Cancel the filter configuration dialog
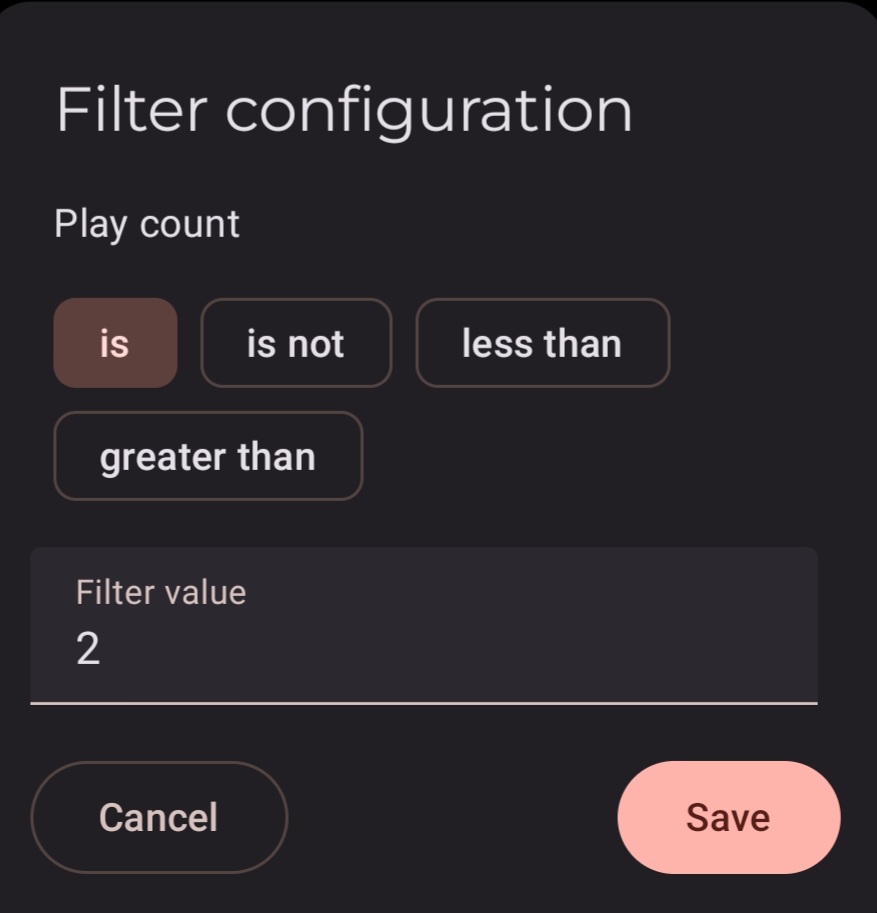877x913 pixels. point(159,817)
